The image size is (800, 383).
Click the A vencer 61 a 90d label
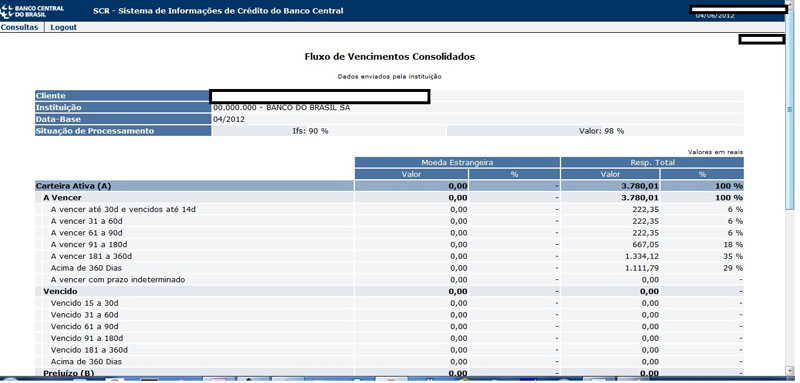pyautogui.click(x=87, y=233)
